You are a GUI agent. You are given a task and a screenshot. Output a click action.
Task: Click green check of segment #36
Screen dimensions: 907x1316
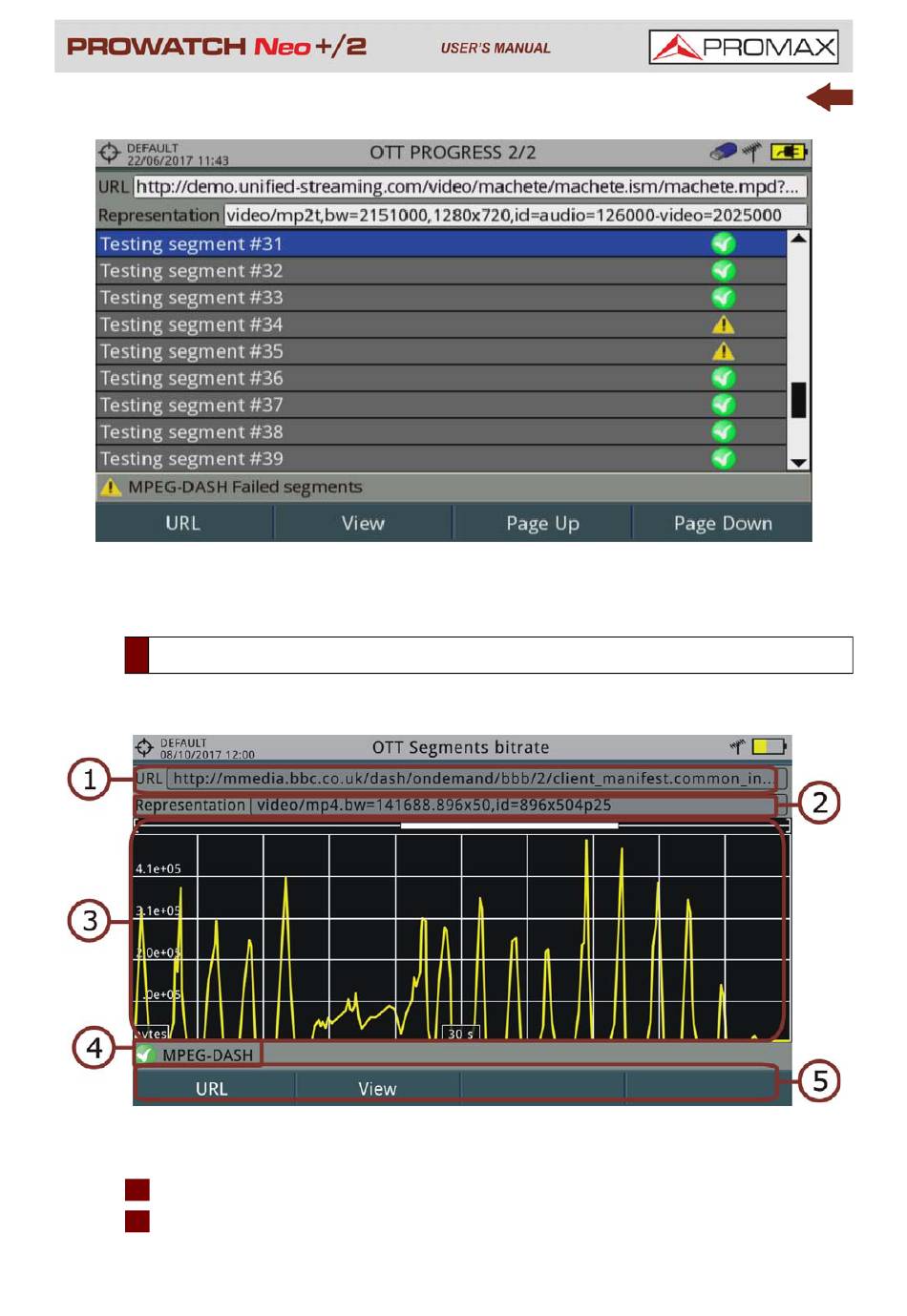[x=724, y=378]
